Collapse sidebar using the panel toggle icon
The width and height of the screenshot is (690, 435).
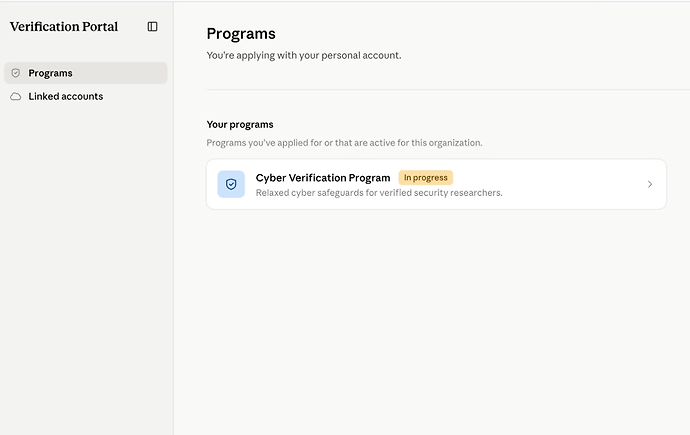[x=152, y=26]
